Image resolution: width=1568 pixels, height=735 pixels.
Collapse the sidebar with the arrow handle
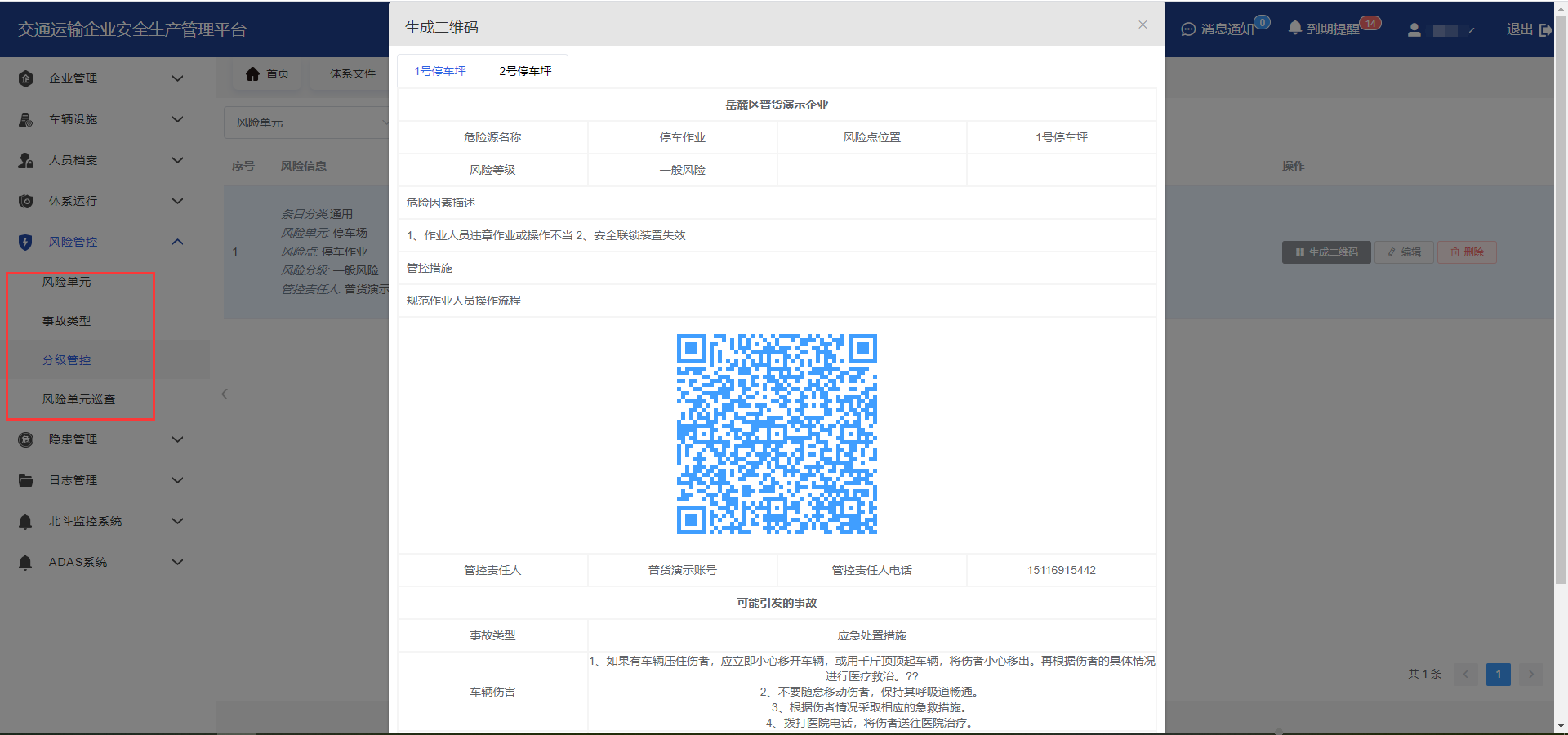225,394
